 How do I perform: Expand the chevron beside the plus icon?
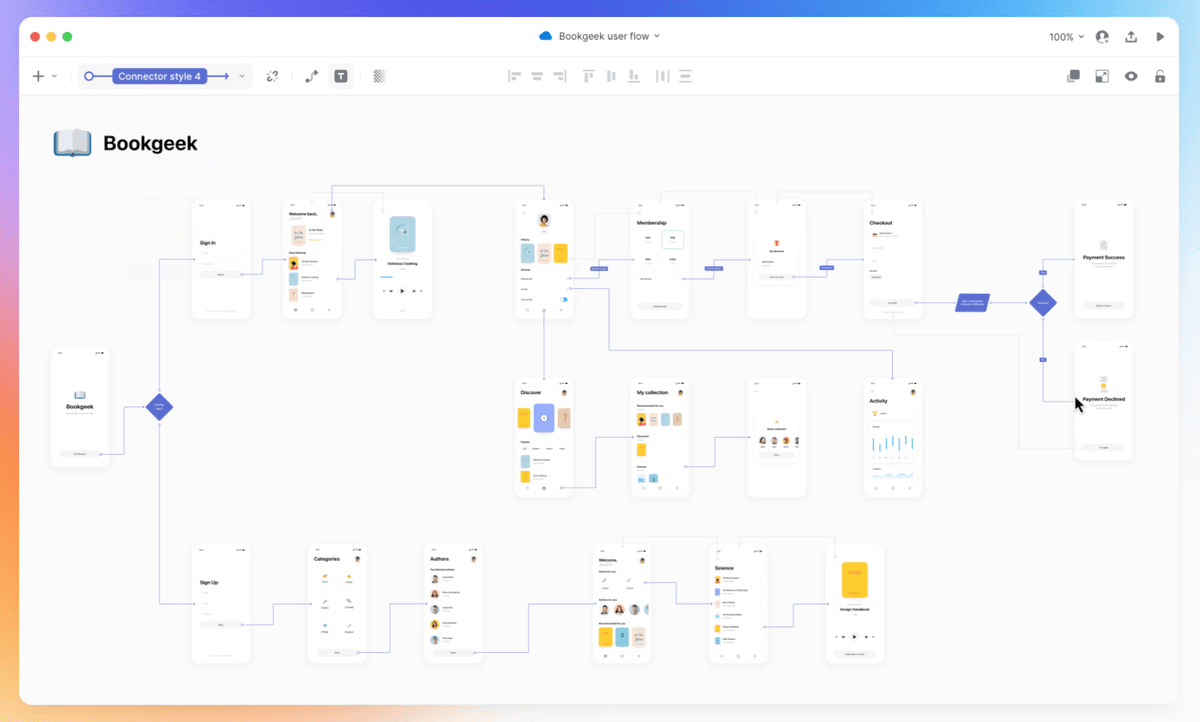pyautogui.click(x=54, y=76)
